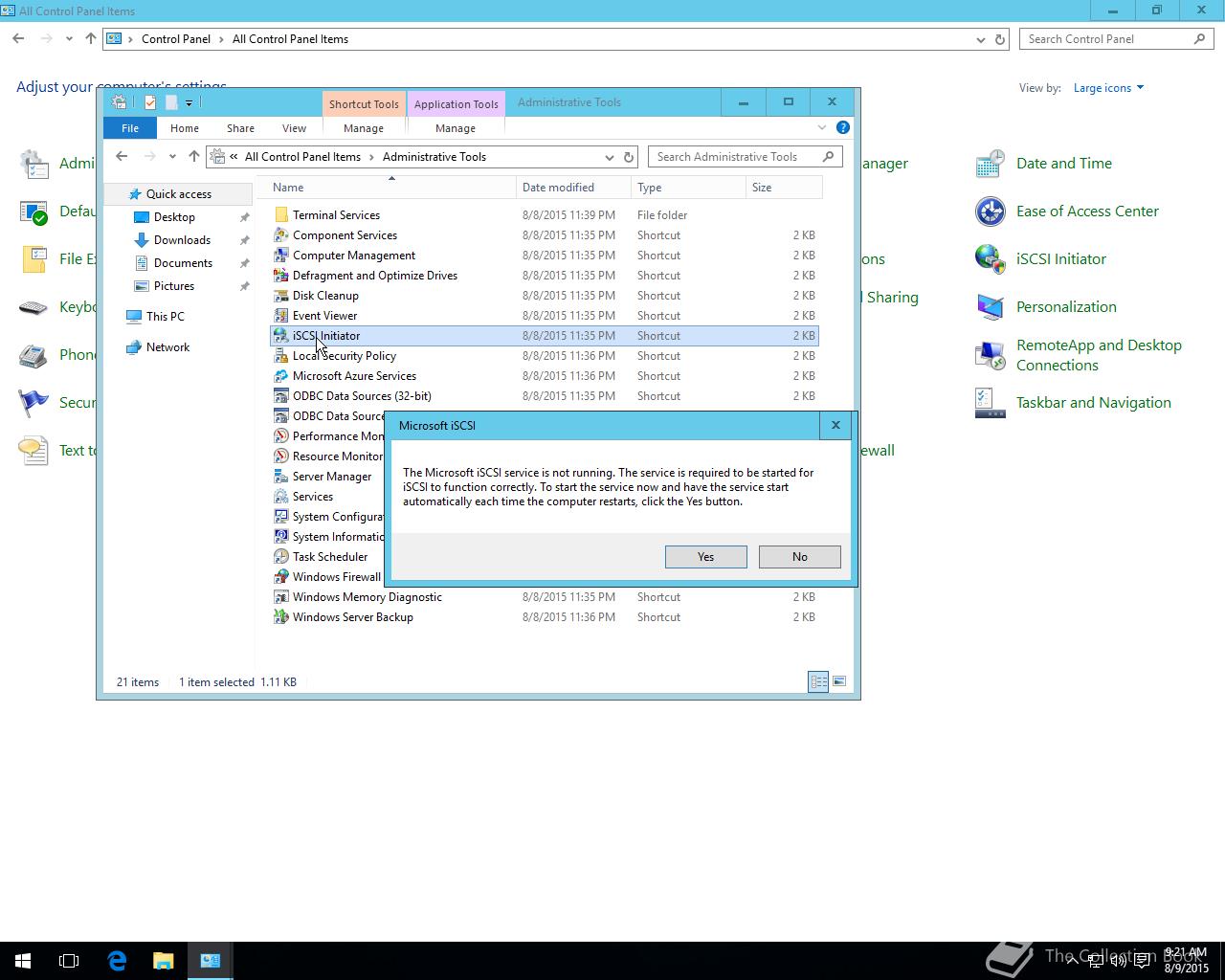Select Event Viewer shortcut icon
Viewport: 1225px width, 980px height.
point(281,316)
